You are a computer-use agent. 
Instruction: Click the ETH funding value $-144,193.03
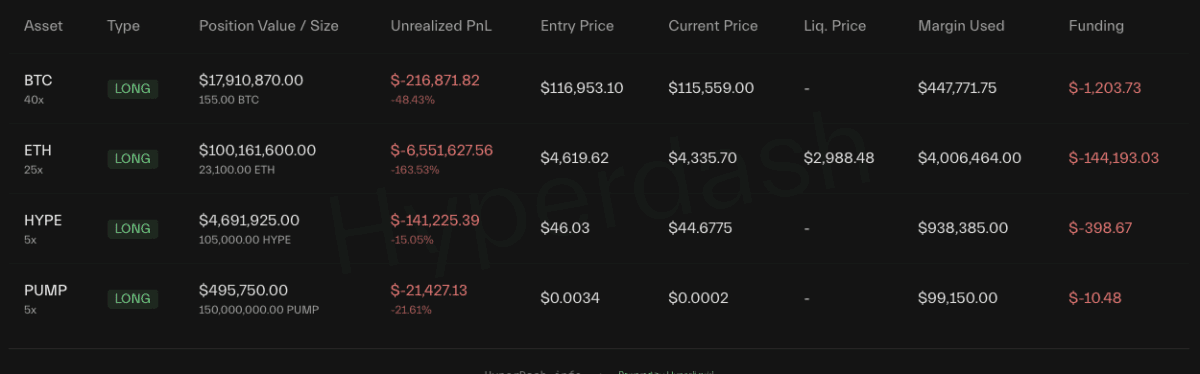pos(1114,158)
